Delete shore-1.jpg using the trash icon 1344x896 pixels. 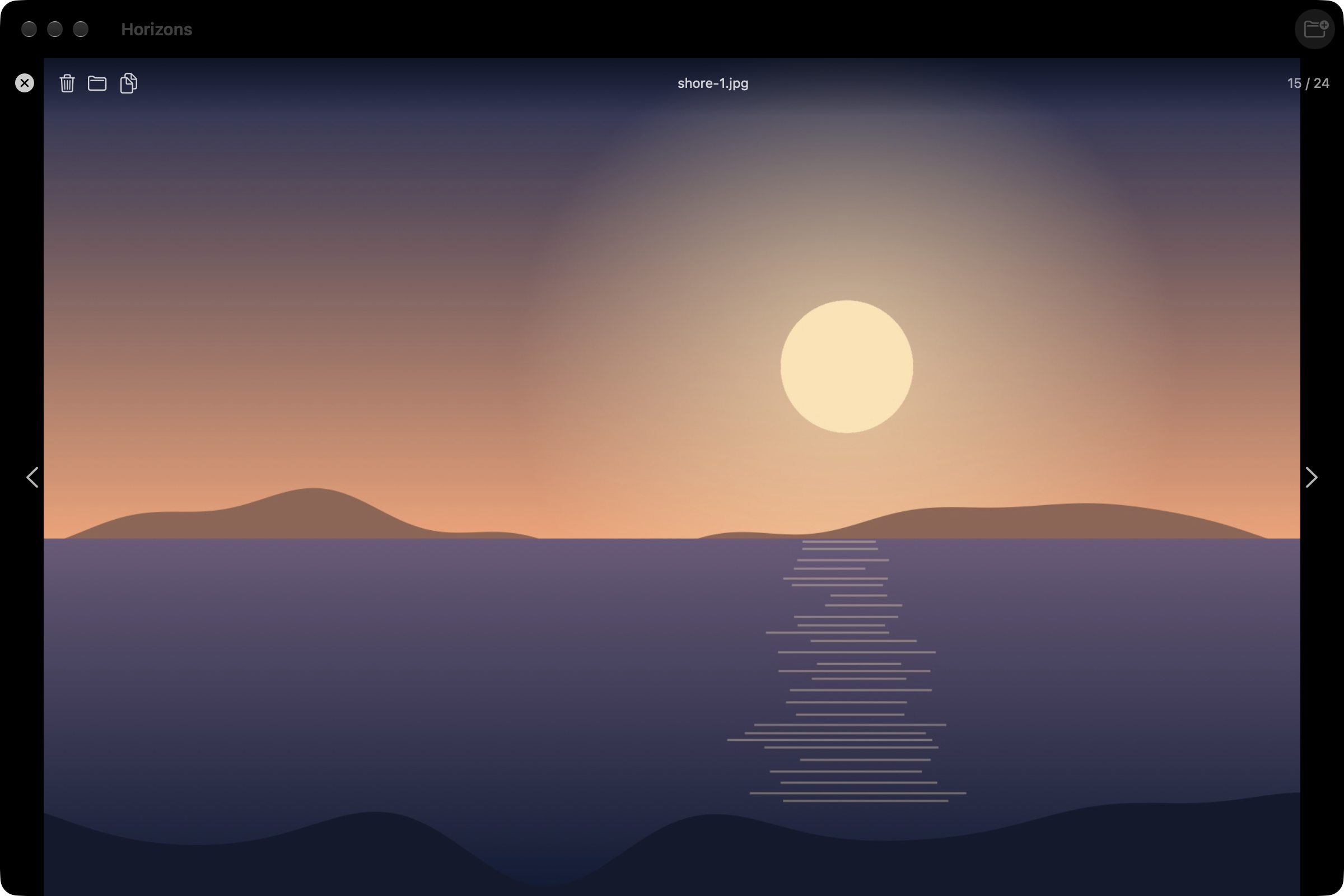tap(67, 83)
